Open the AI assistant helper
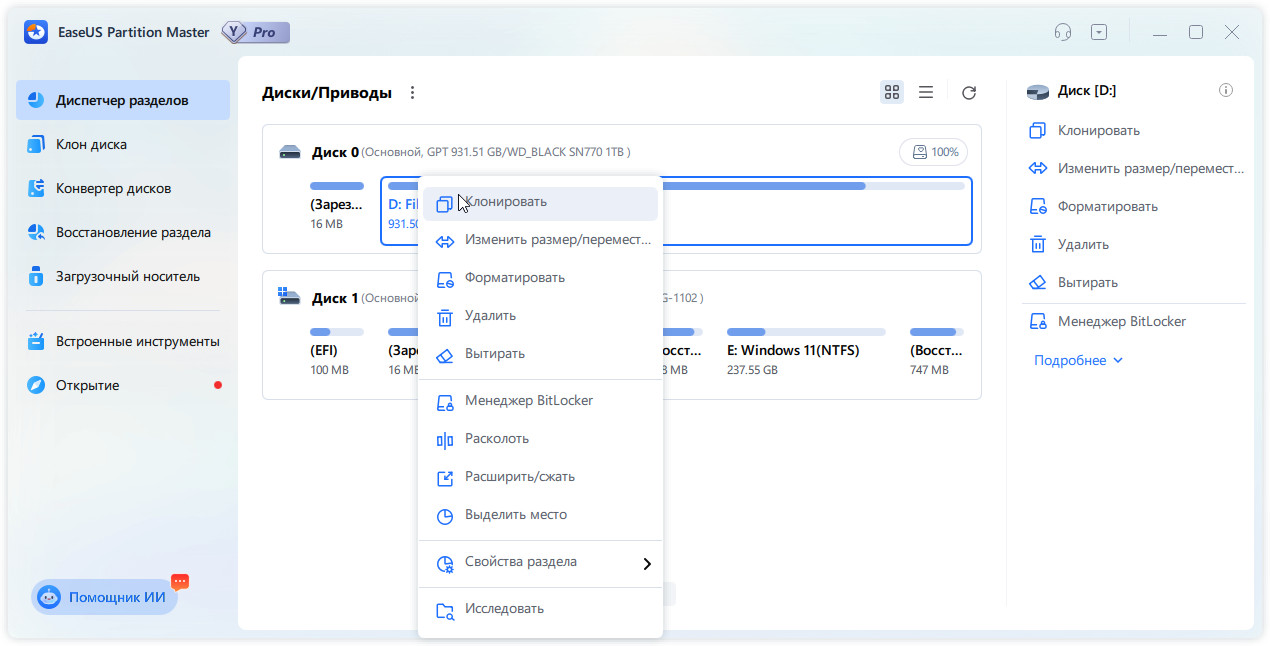 click(x=104, y=597)
